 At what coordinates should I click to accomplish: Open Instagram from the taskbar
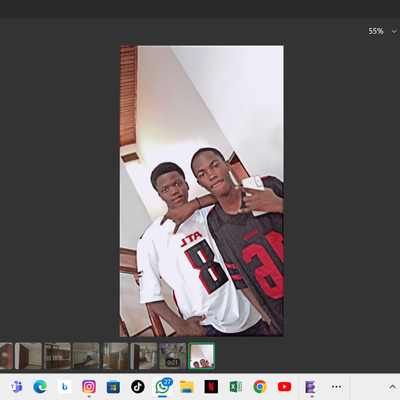point(89,387)
